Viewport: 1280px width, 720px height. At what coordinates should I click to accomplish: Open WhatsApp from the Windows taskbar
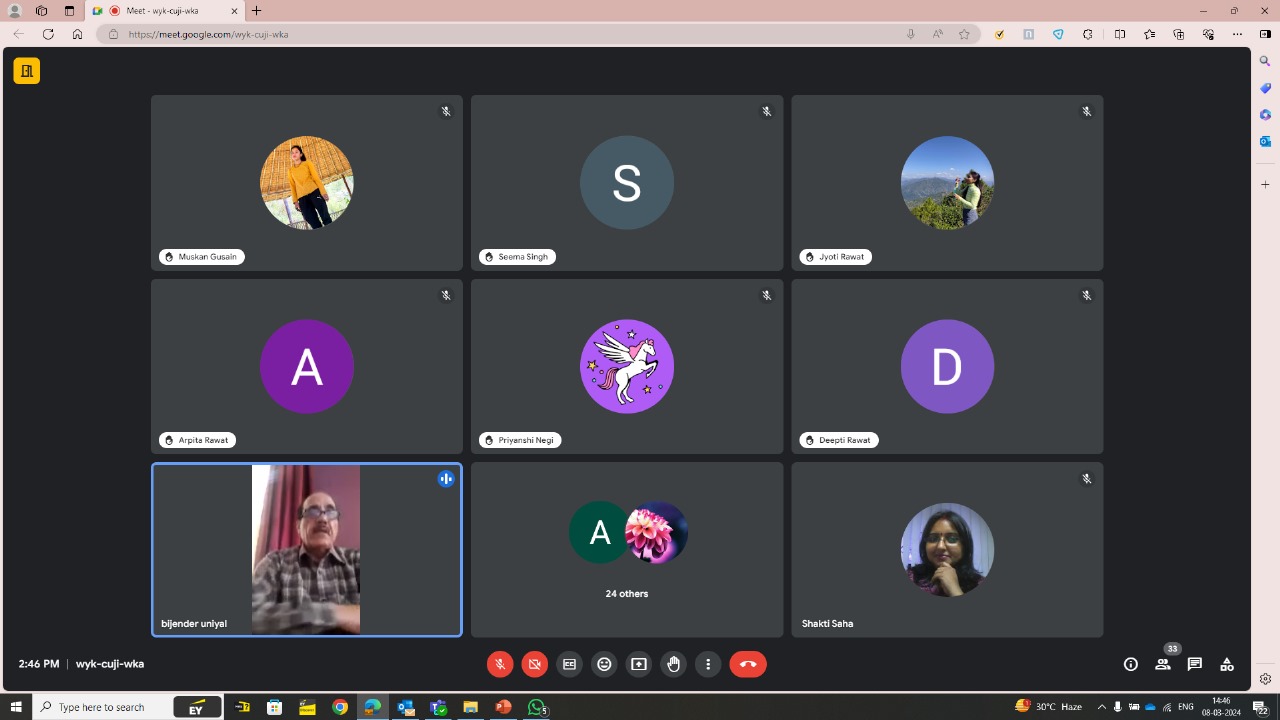coord(537,707)
